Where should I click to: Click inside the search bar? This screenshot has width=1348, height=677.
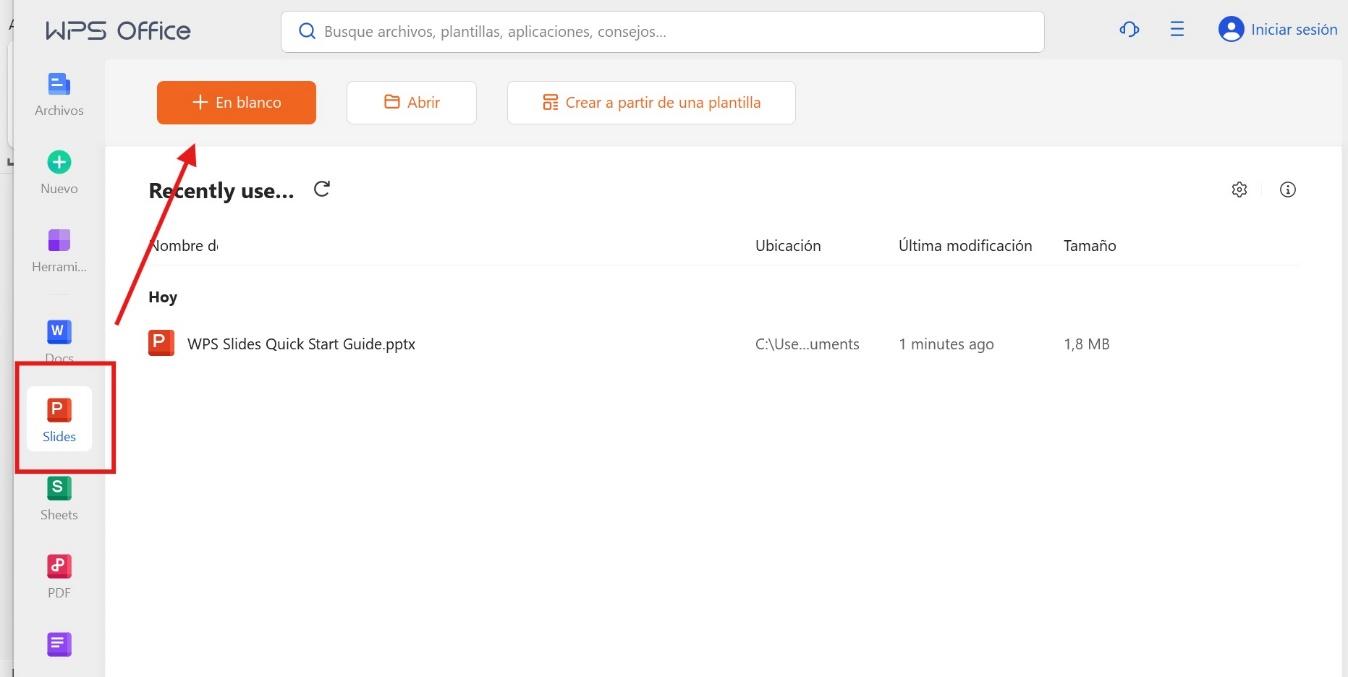coord(663,31)
